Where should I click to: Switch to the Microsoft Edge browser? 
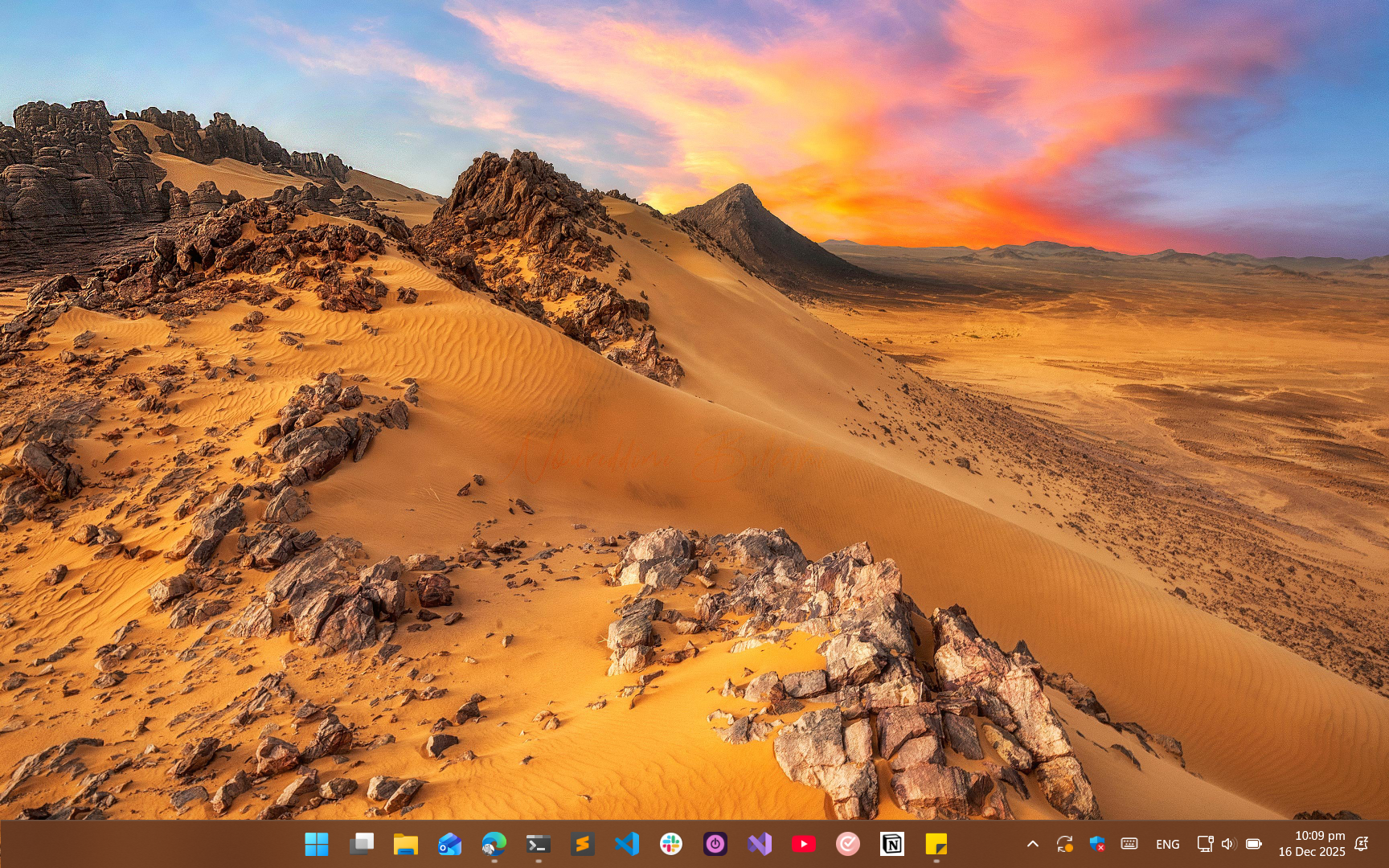point(494,844)
